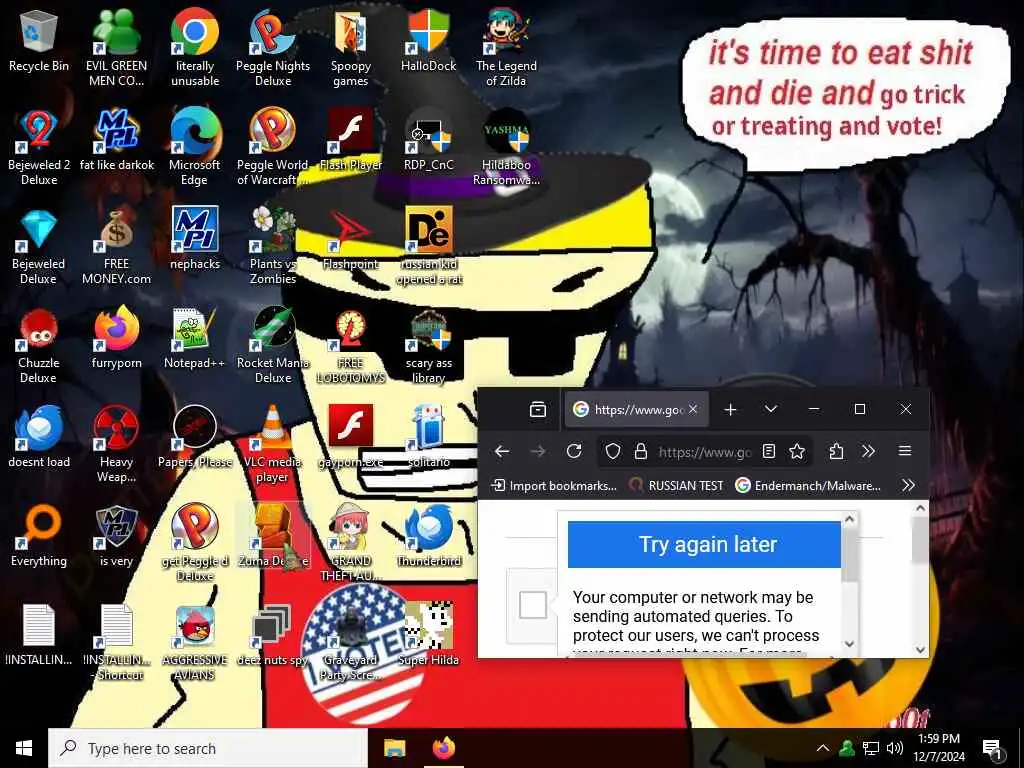Click captcha popup scrollbar down arrow
The image size is (1024, 768).
[850, 643]
